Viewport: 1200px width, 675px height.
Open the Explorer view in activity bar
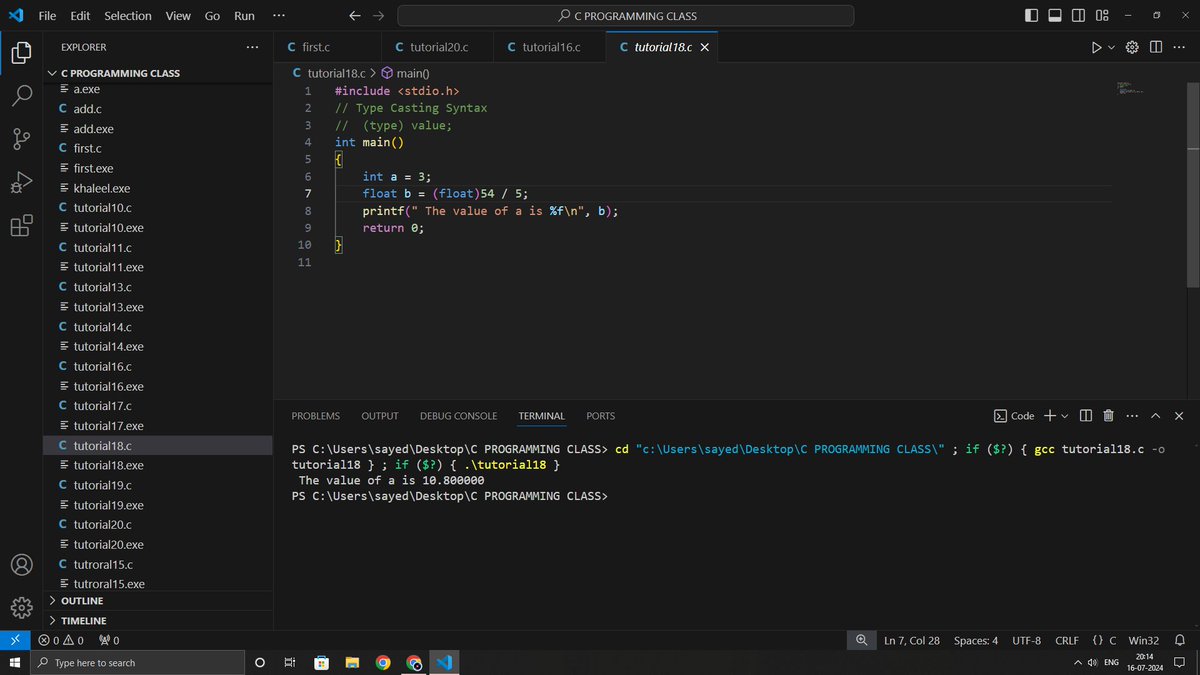[x=21, y=53]
